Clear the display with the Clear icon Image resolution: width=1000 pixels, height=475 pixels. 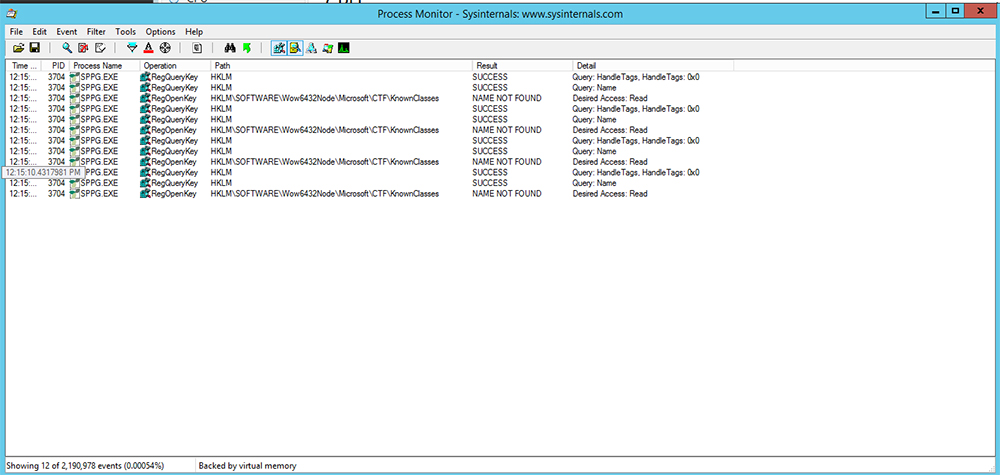click(x=100, y=48)
